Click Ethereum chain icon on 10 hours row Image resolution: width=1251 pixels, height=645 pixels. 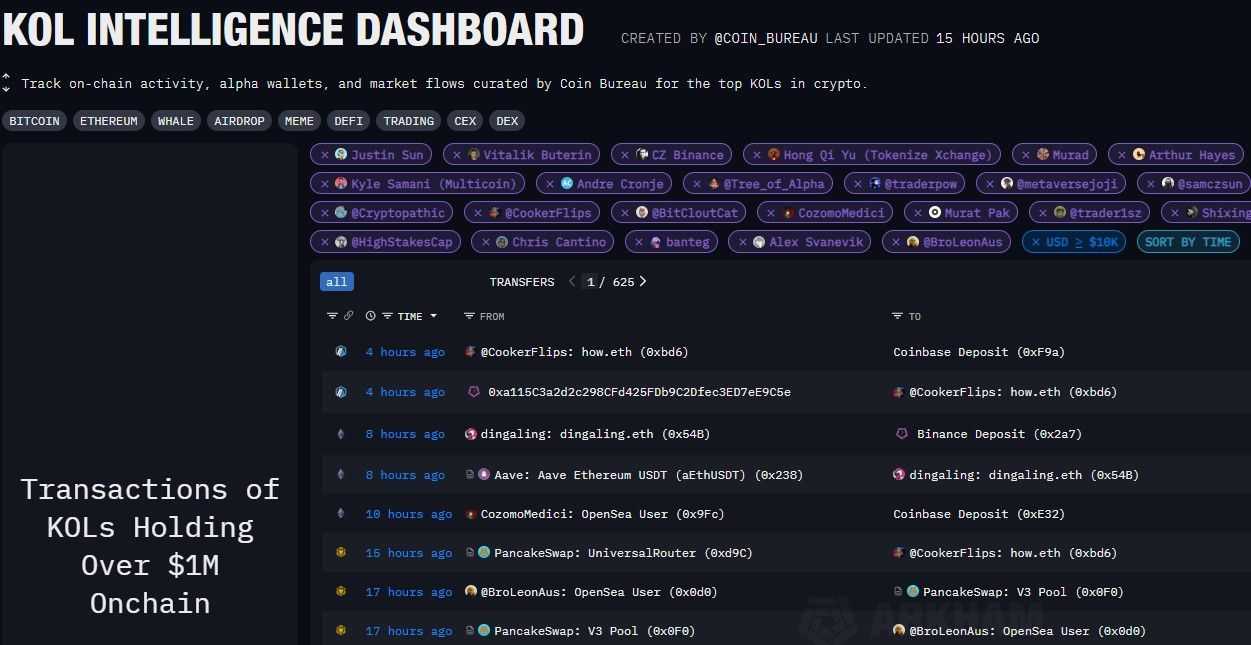[340, 514]
